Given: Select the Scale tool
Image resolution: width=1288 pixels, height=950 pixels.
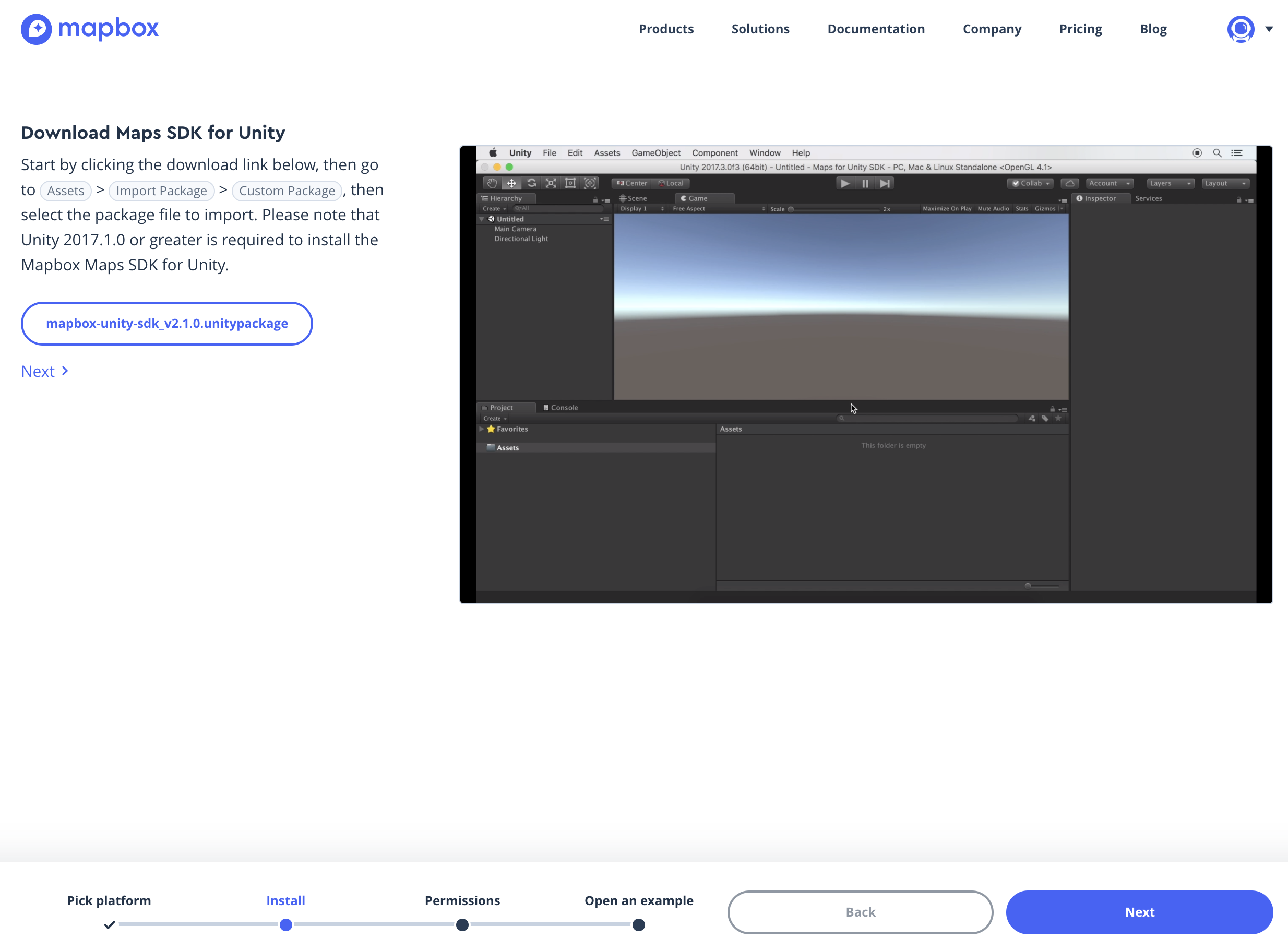Looking at the screenshot, I should click(551, 183).
